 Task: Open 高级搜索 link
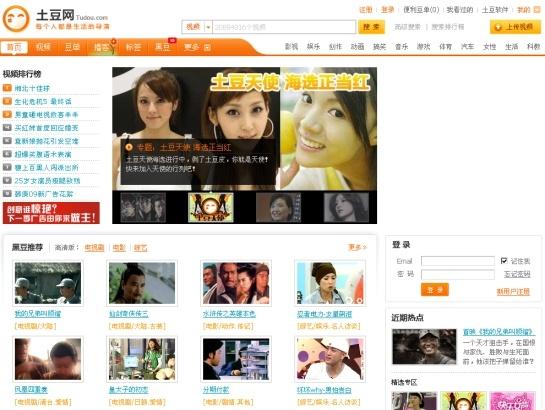(407, 27)
